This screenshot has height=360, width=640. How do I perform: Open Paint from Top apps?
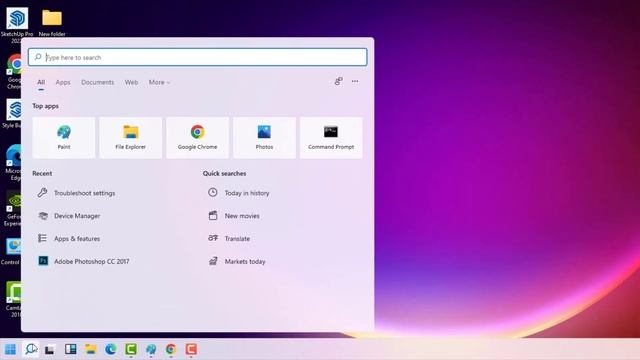tap(64, 138)
